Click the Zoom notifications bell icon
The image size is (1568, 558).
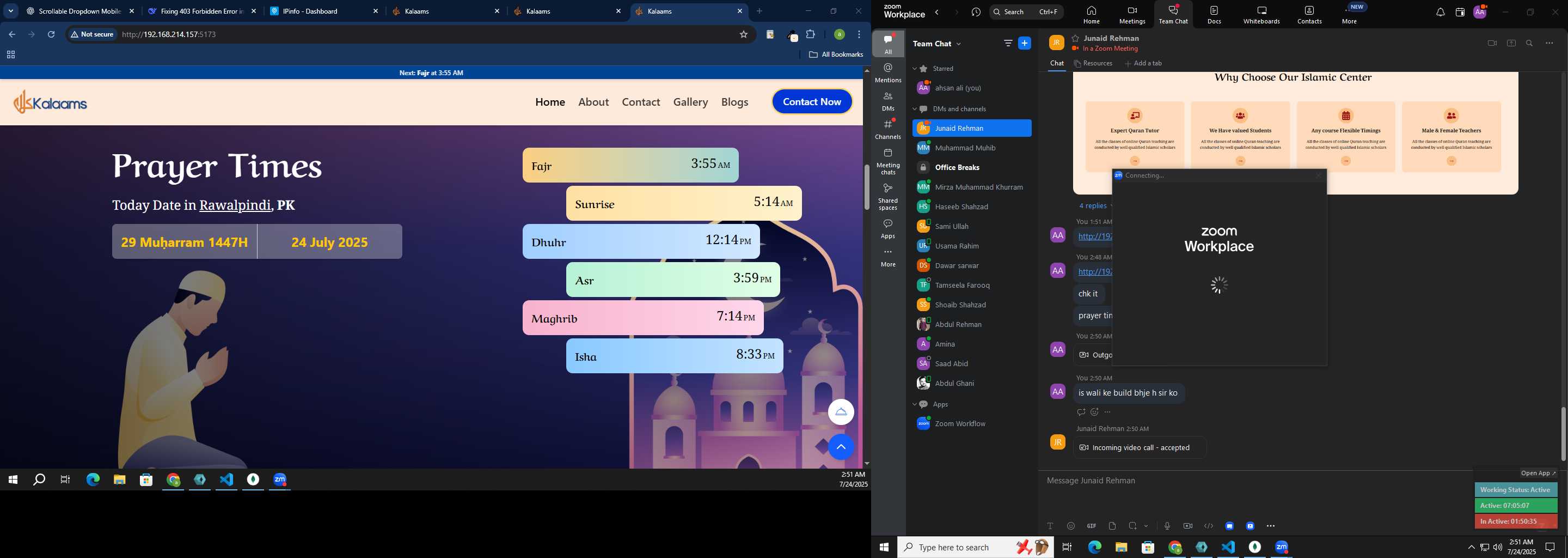[1440, 12]
